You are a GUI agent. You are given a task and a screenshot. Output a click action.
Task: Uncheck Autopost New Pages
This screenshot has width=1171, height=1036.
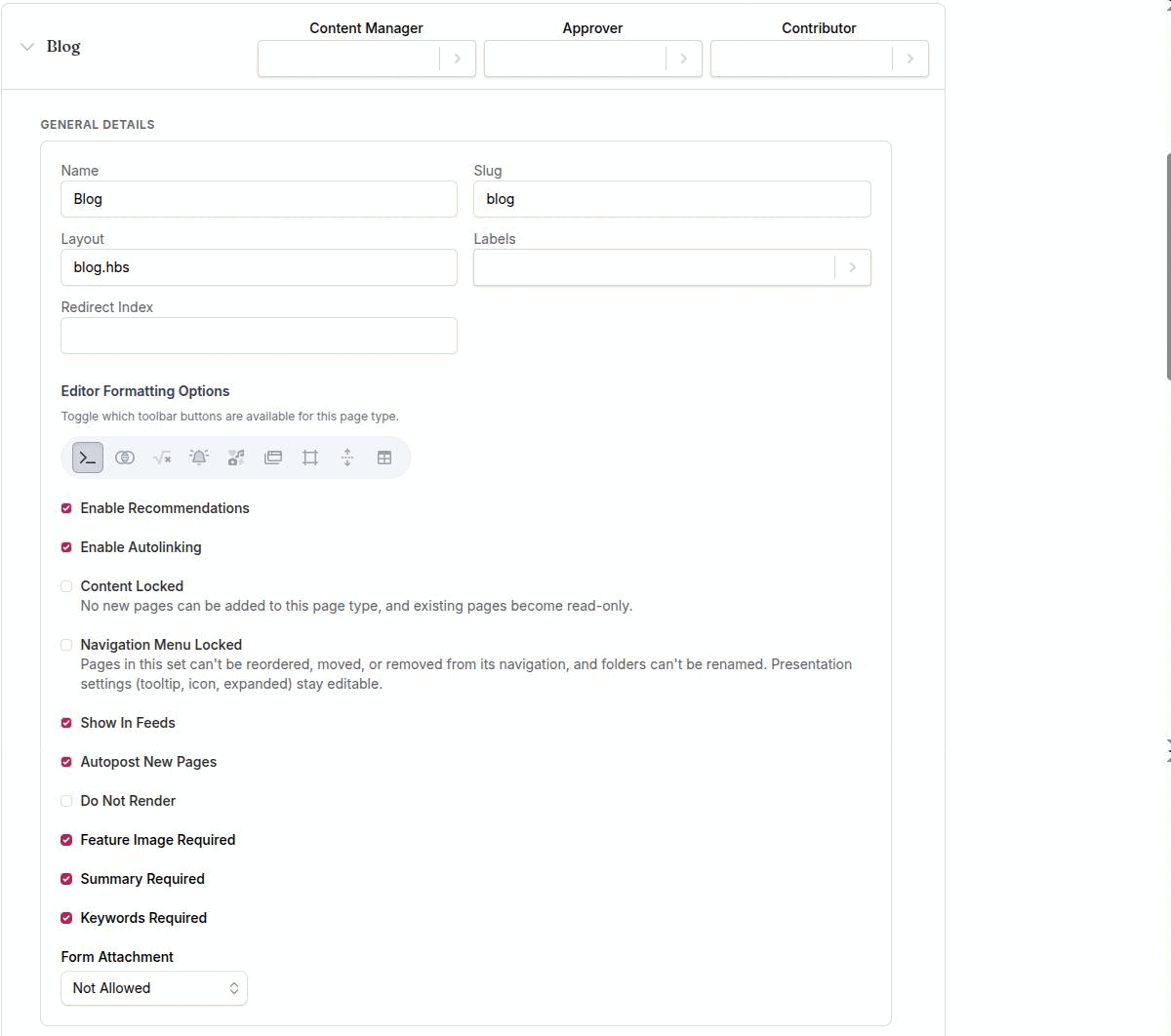[66, 762]
